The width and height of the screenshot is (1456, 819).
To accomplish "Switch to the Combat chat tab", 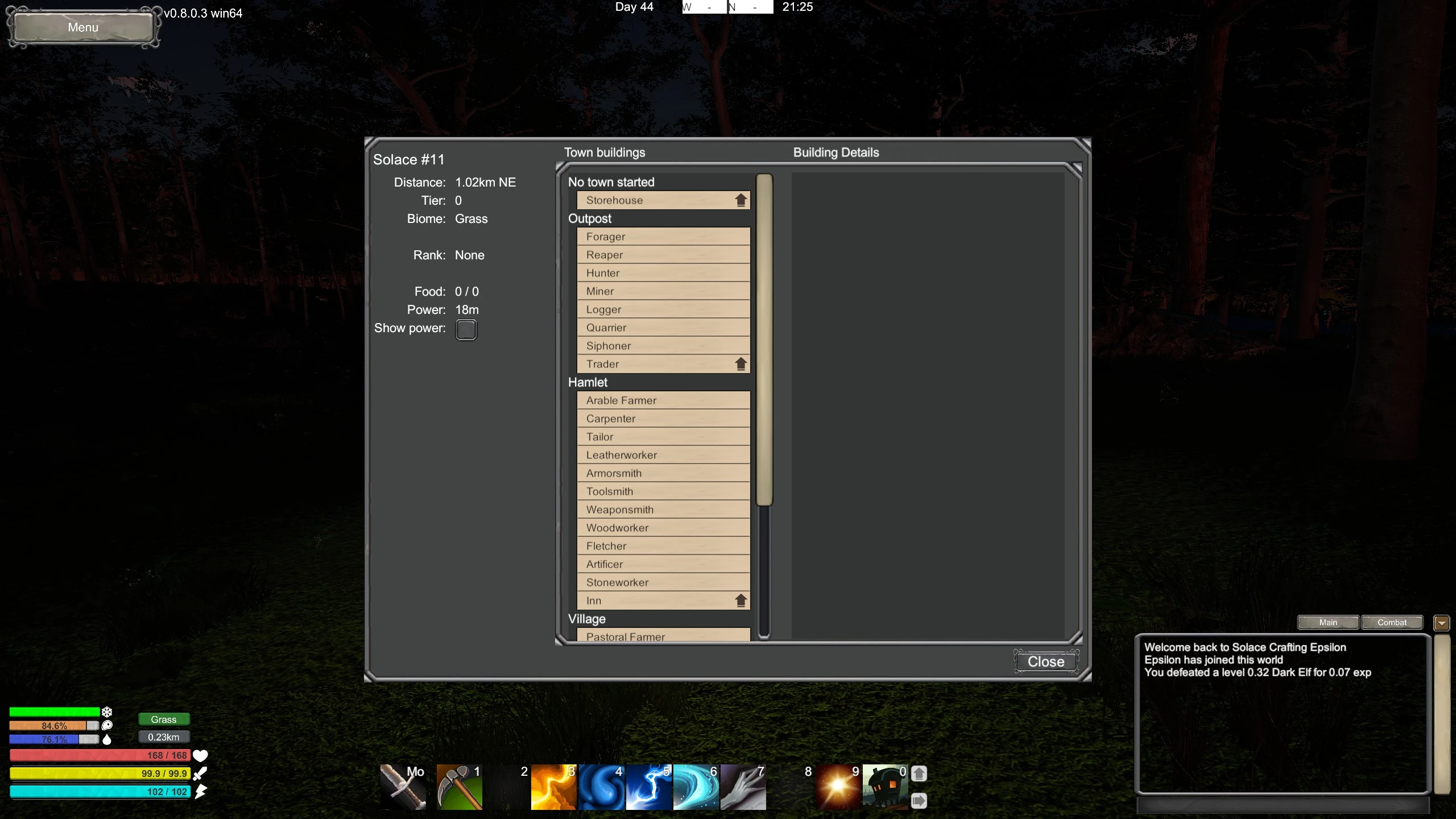I will [1392, 622].
